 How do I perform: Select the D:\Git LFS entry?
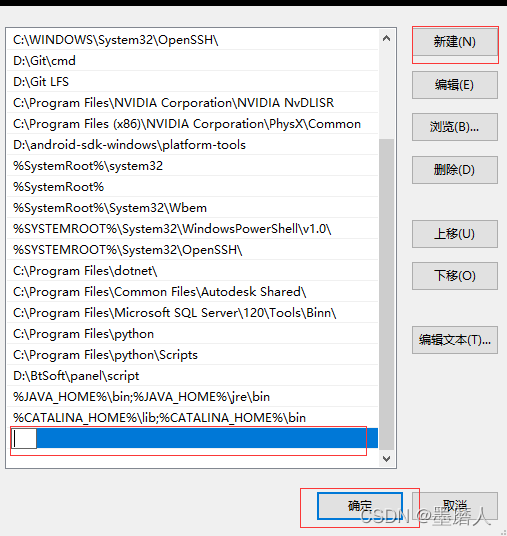[192, 82]
